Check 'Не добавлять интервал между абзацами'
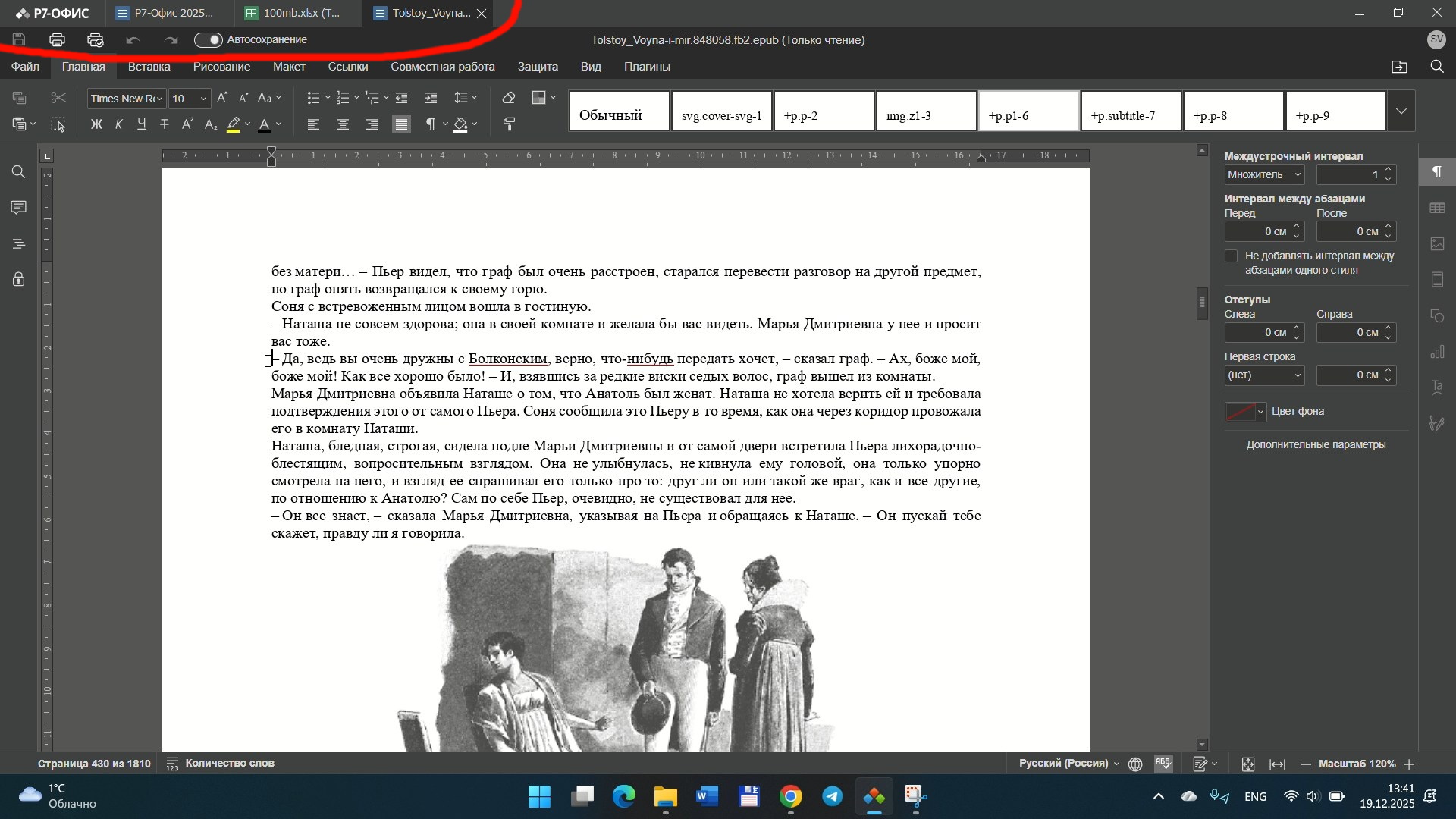This screenshot has width=1456, height=819. pos(1232,256)
